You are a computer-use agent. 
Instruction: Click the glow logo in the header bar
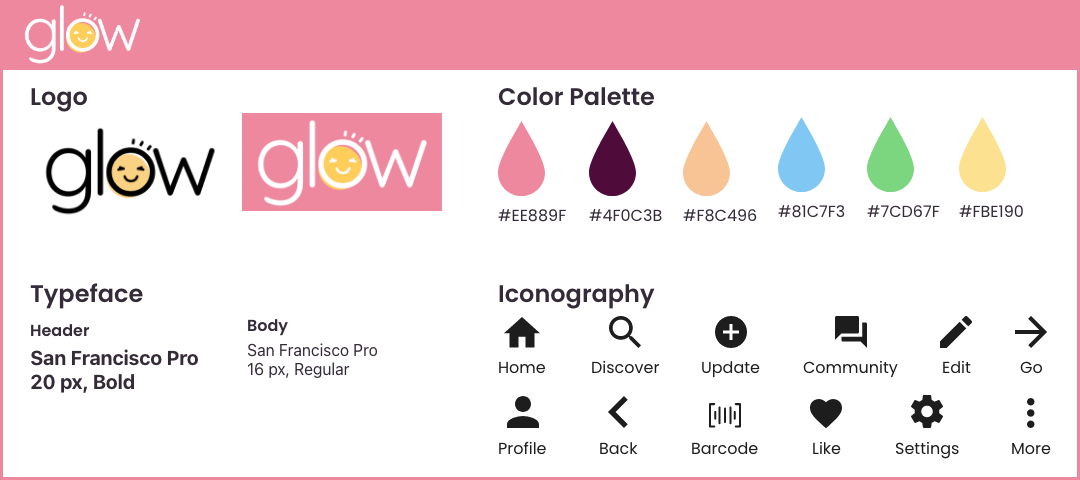82,34
